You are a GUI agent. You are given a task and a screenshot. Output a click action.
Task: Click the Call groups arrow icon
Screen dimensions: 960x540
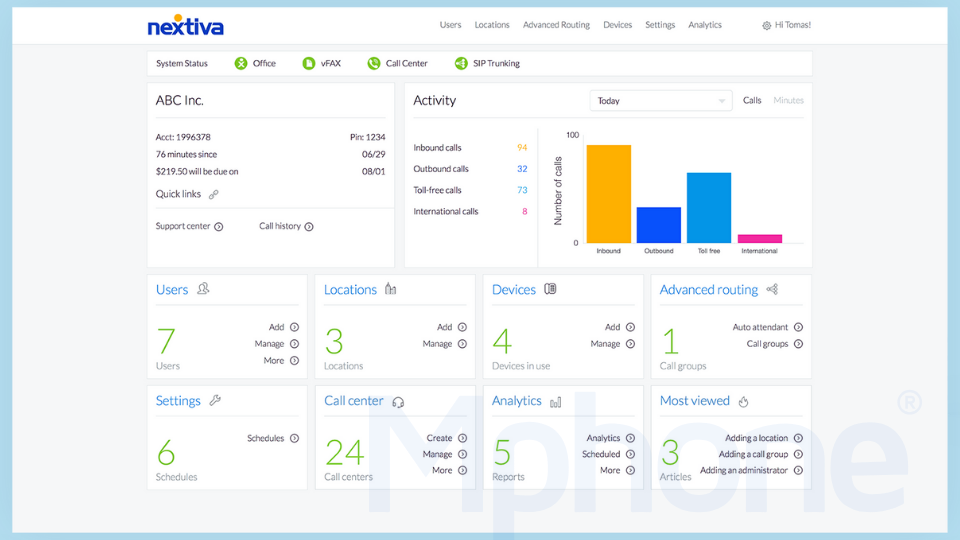[798, 344]
